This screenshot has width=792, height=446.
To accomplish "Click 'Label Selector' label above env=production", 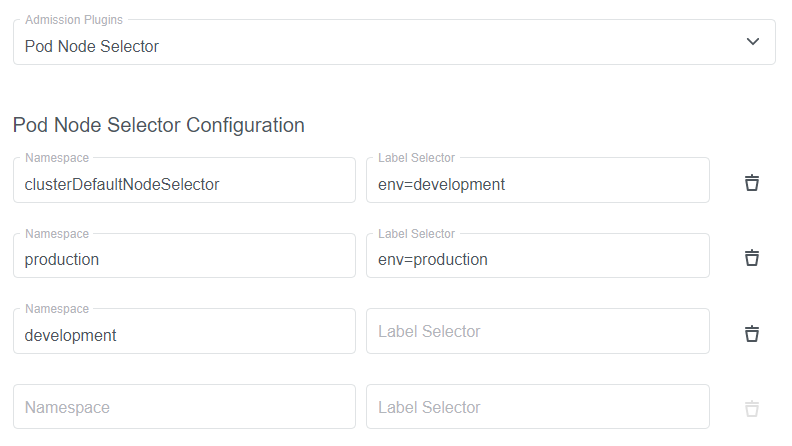I will 416,234.
